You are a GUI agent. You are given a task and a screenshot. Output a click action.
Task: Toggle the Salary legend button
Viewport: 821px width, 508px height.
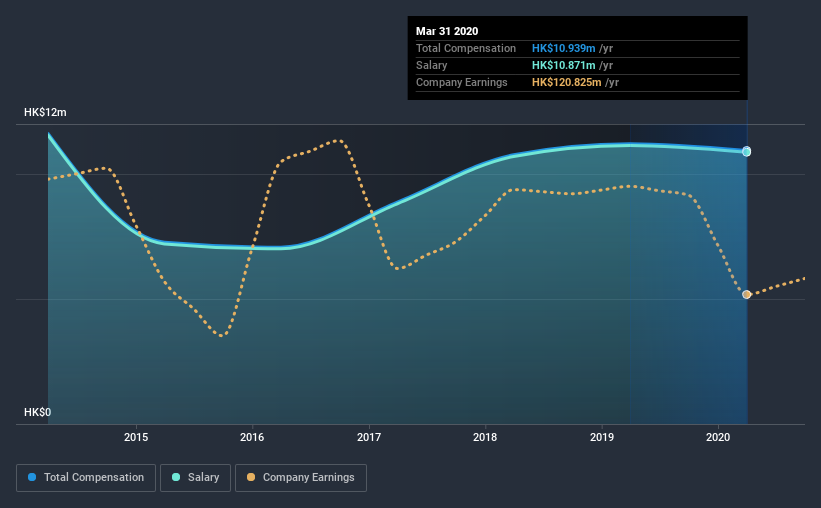tap(195, 478)
